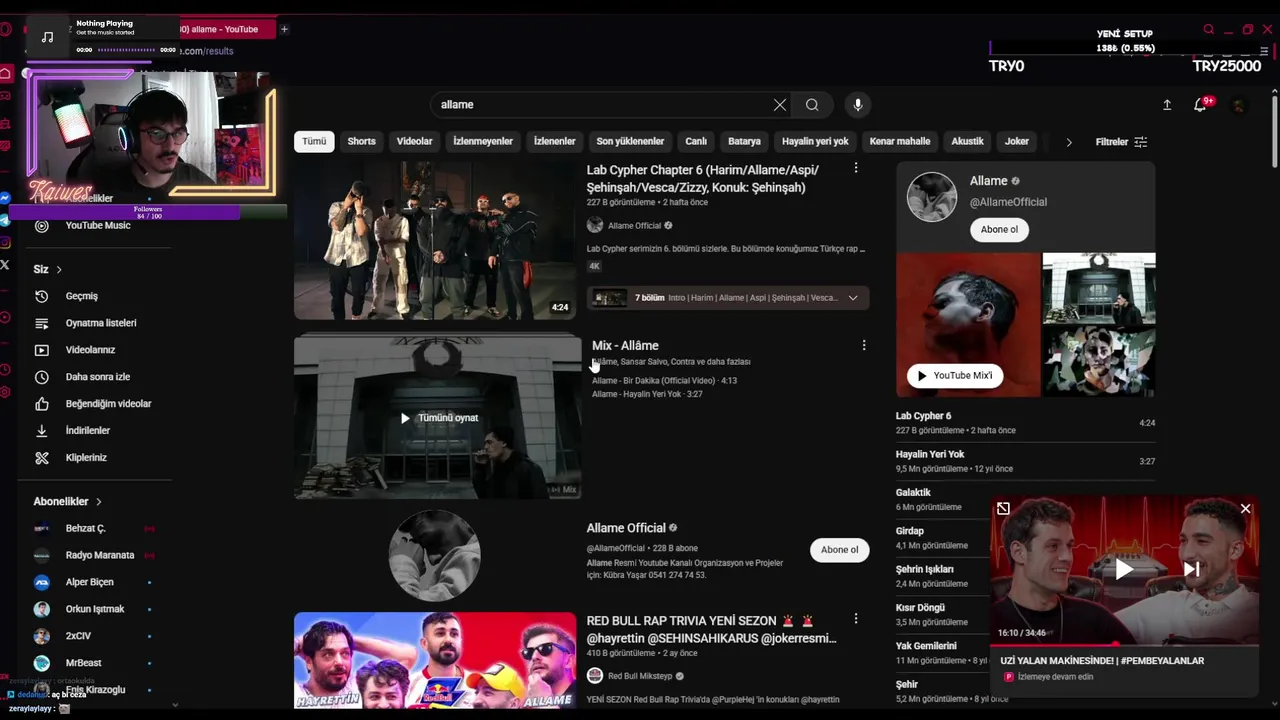Viewport: 1280px width, 720px height.
Task: Select the Batarya filter chip
Action: click(x=744, y=141)
